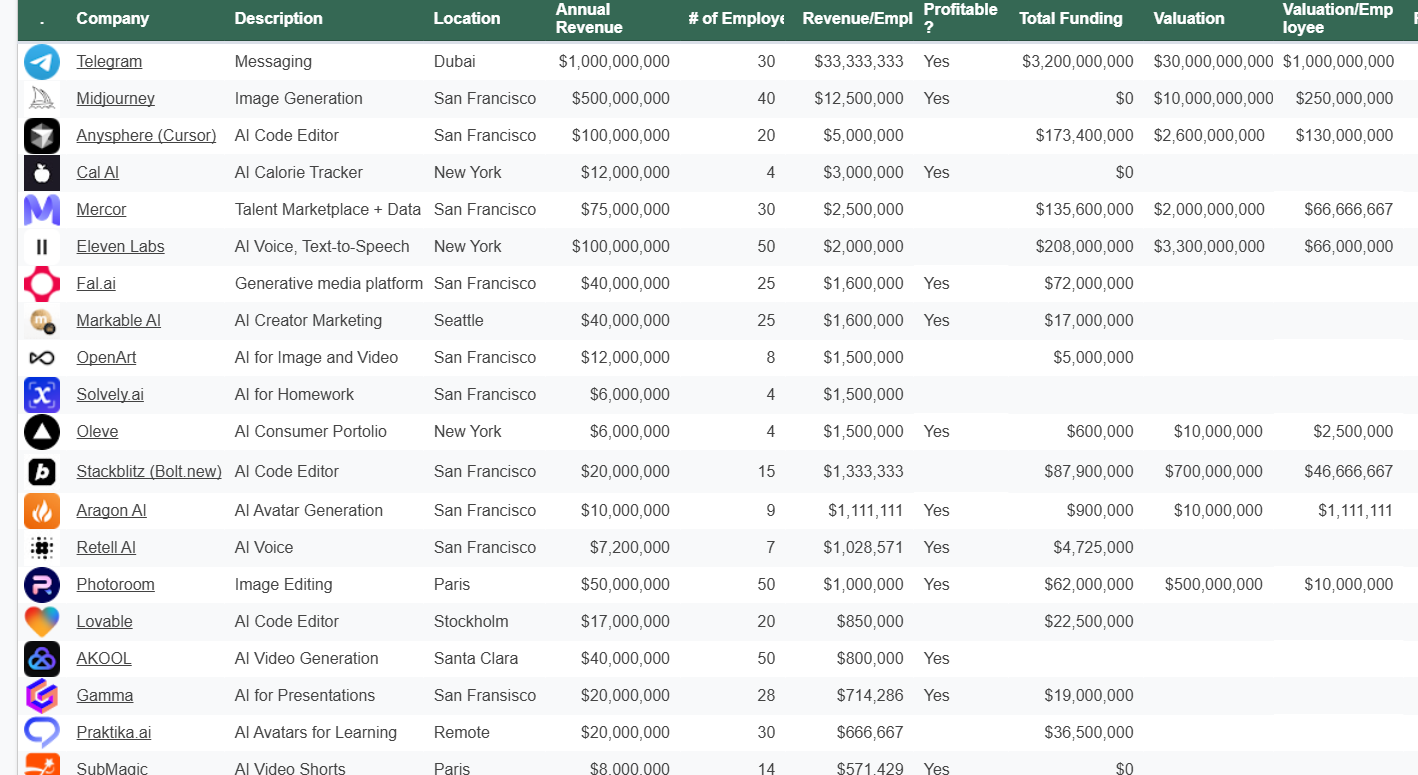The width and height of the screenshot is (1418, 775).
Task: Open the Cal AI link
Action: 97,173
